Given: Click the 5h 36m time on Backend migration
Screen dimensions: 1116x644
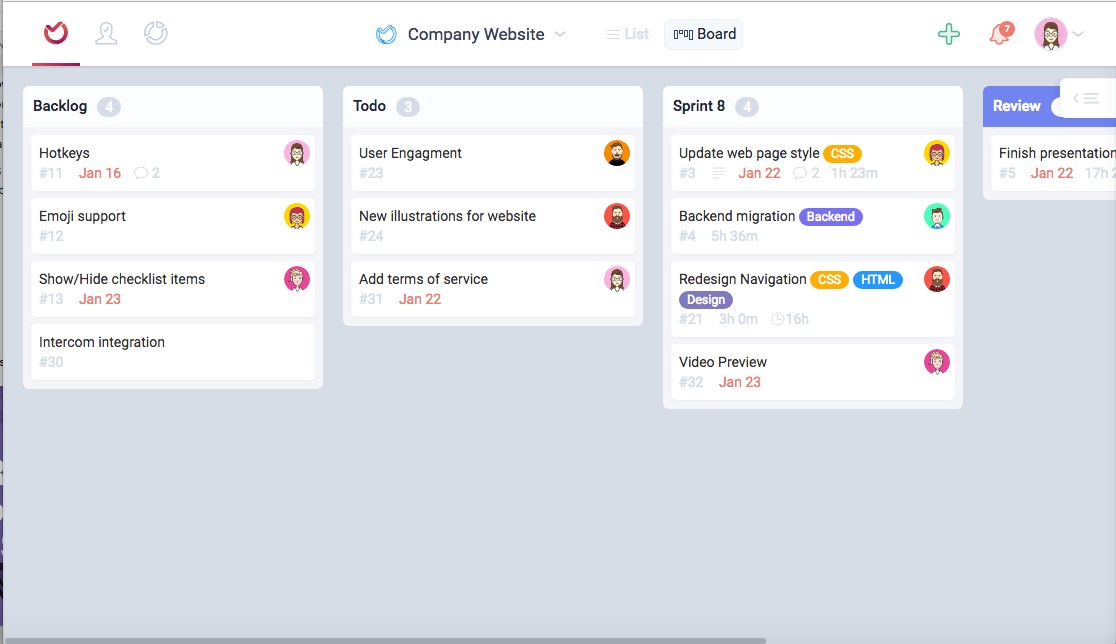Looking at the screenshot, I should click(735, 236).
